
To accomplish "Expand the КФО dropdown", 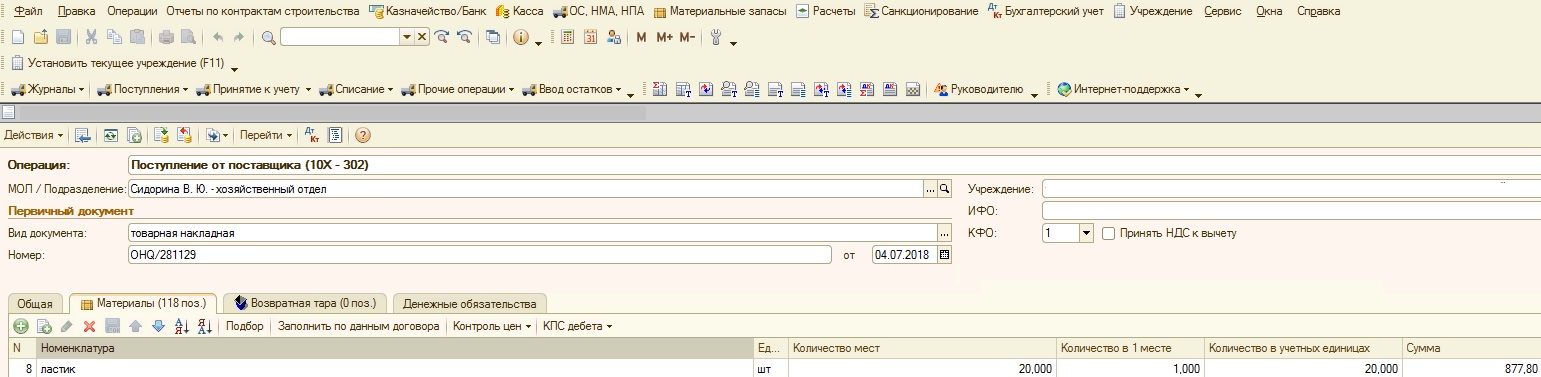I will [1086, 233].
